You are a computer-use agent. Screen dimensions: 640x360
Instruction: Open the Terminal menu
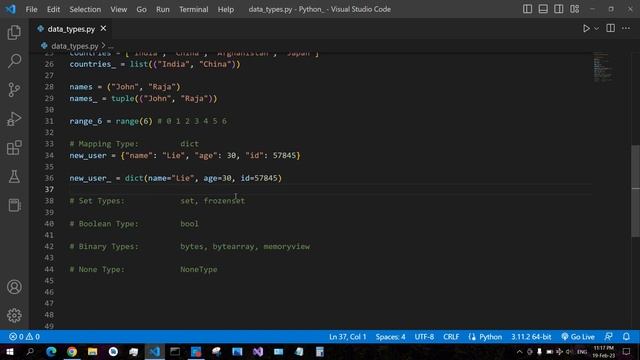click(193, 9)
